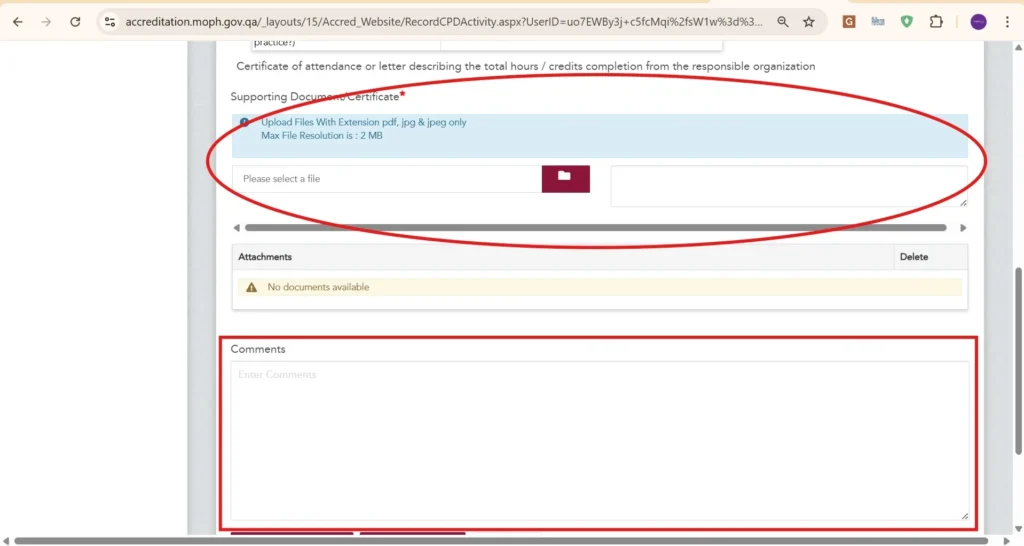1024x546 pixels.
Task: Open the purple profile avatar
Action: point(978,22)
